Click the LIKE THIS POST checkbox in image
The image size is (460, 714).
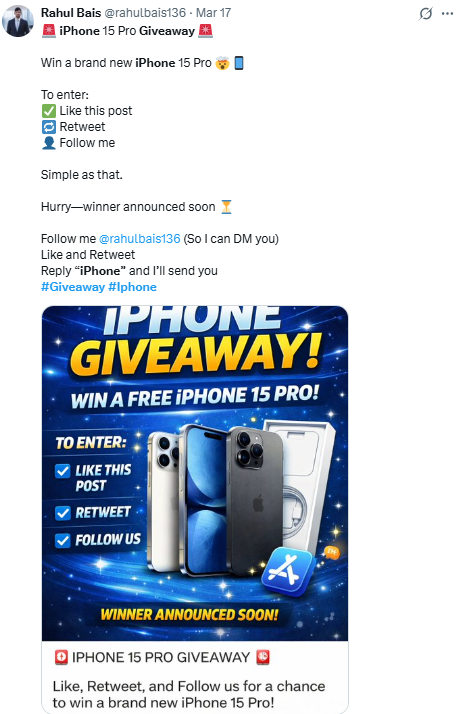pyautogui.click(x=62, y=471)
